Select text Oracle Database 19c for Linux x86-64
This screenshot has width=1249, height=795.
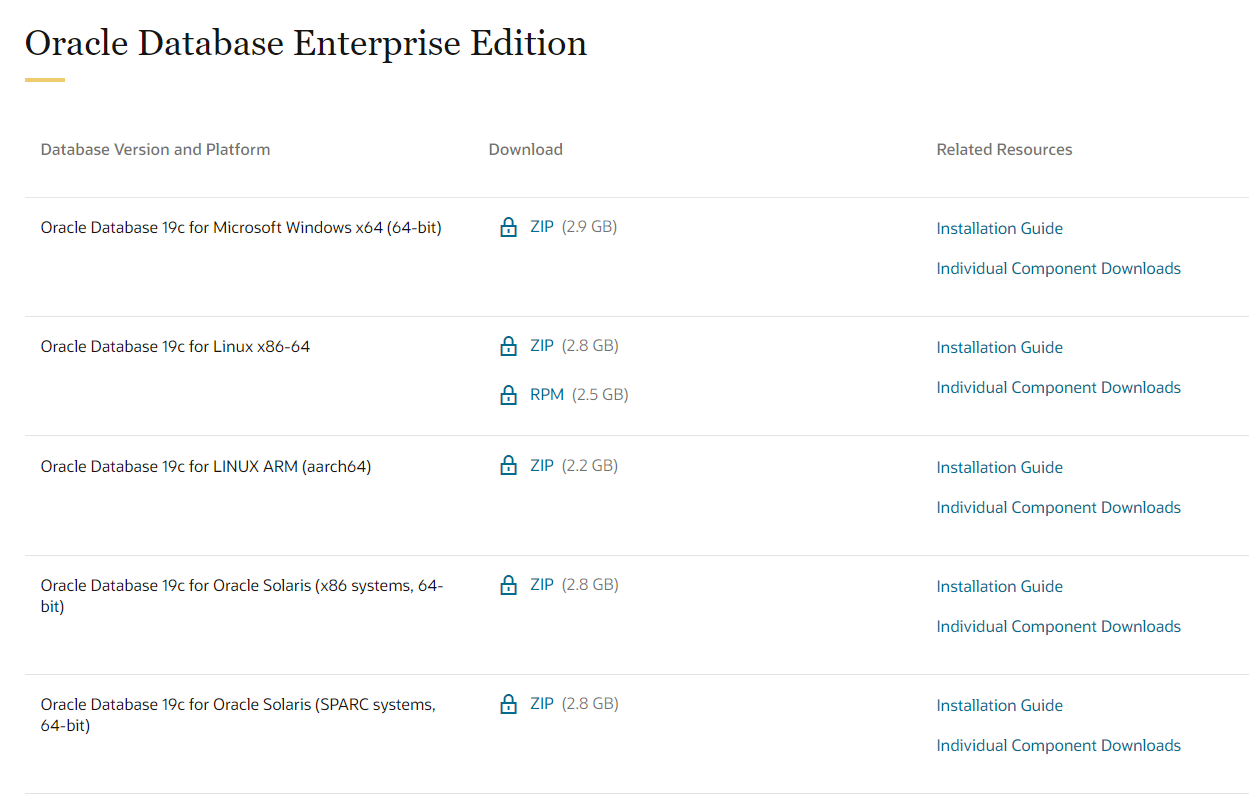pos(175,346)
